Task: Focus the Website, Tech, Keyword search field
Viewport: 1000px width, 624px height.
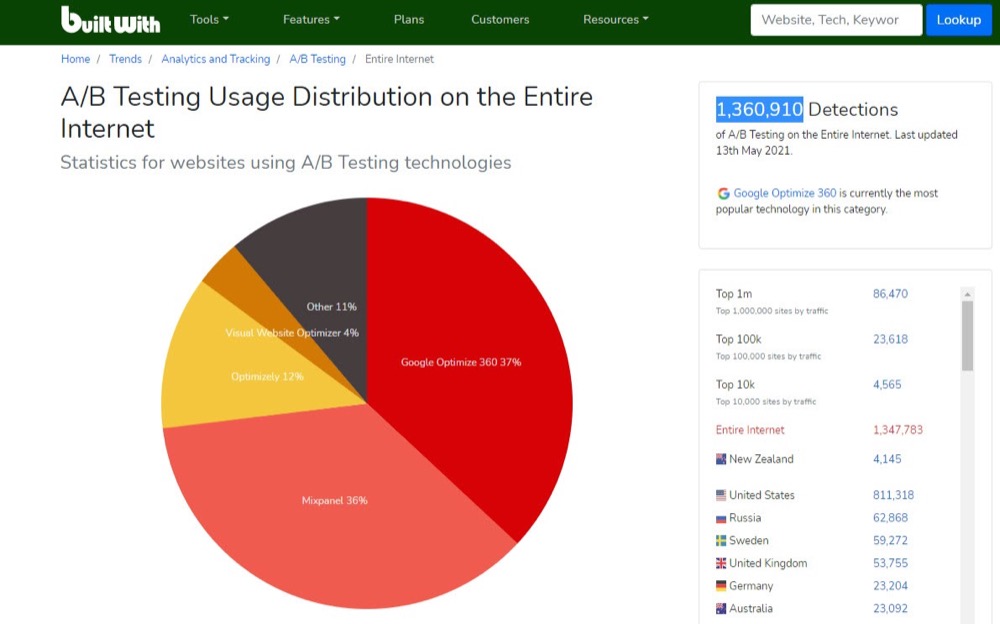Action: (835, 20)
